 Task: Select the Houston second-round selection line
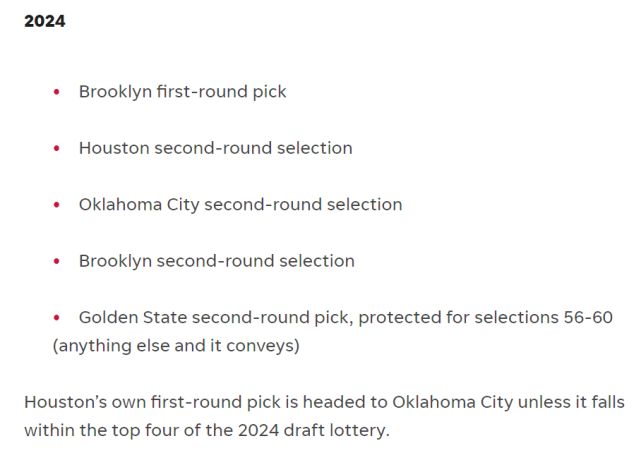215,148
